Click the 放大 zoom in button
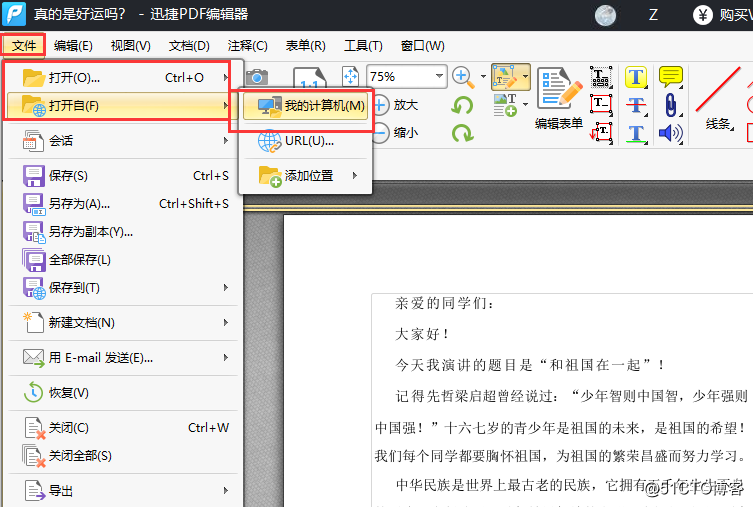The width and height of the screenshot is (753, 507). click(396, 105)
